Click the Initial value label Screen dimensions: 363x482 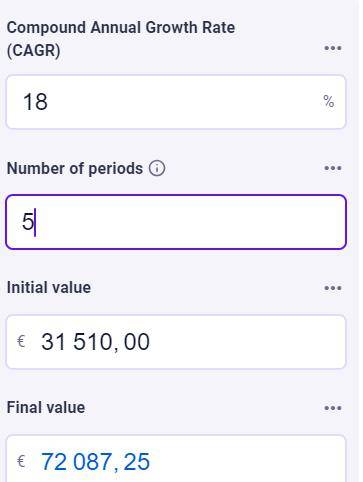[49, 288]
